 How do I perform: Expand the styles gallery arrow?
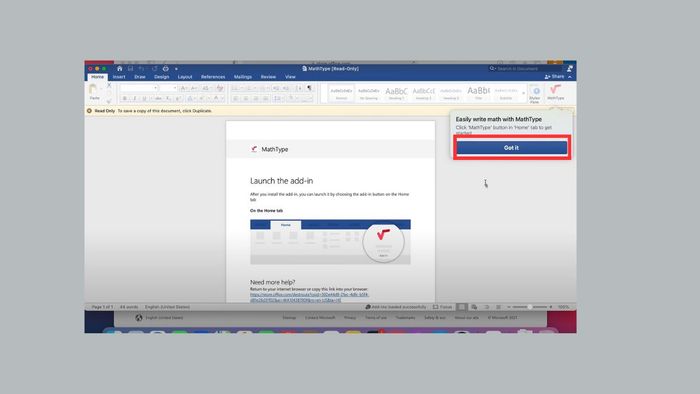(524, 93)
